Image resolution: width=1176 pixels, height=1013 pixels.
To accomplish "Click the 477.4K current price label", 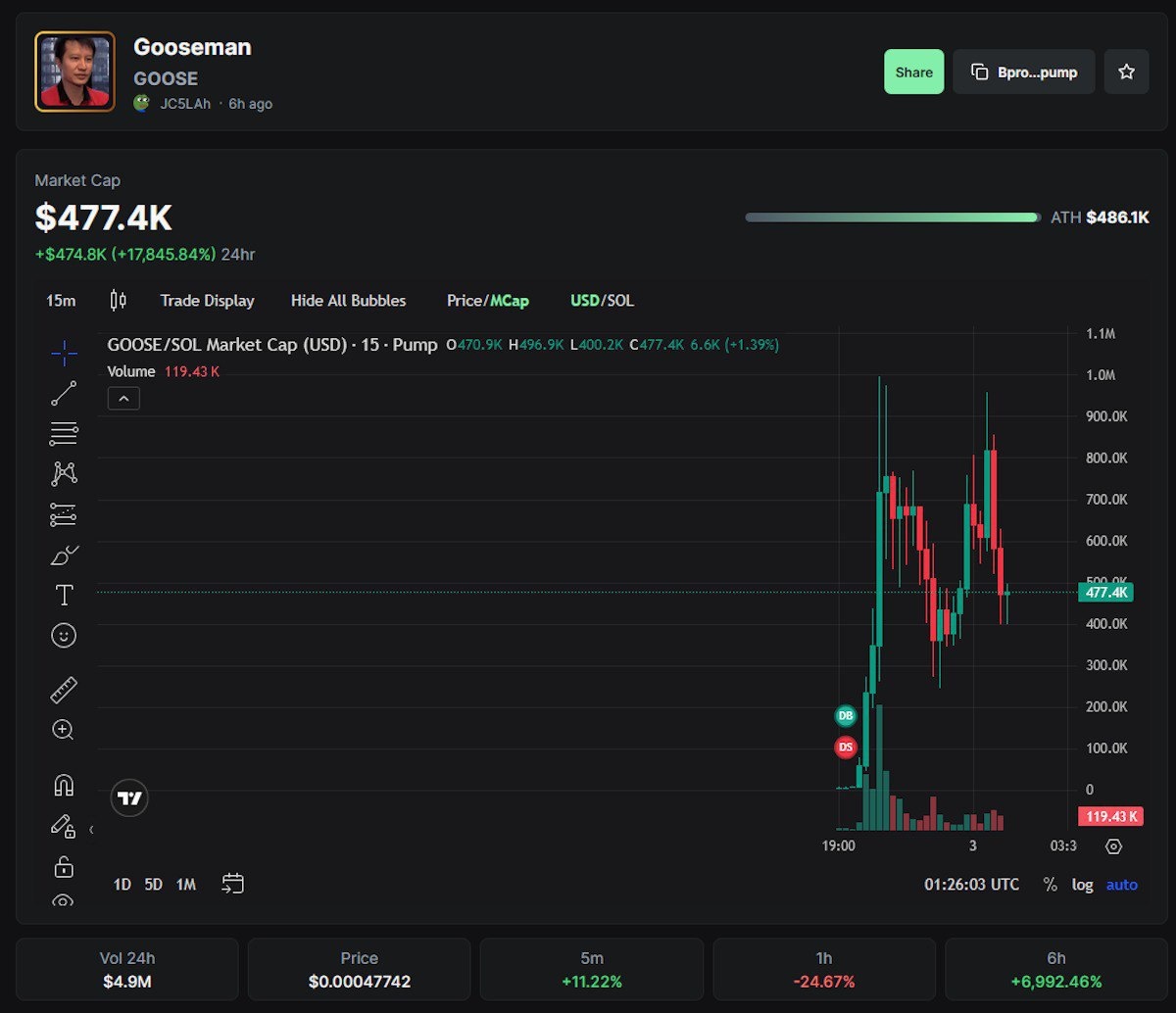I will tap(1105, 593).
